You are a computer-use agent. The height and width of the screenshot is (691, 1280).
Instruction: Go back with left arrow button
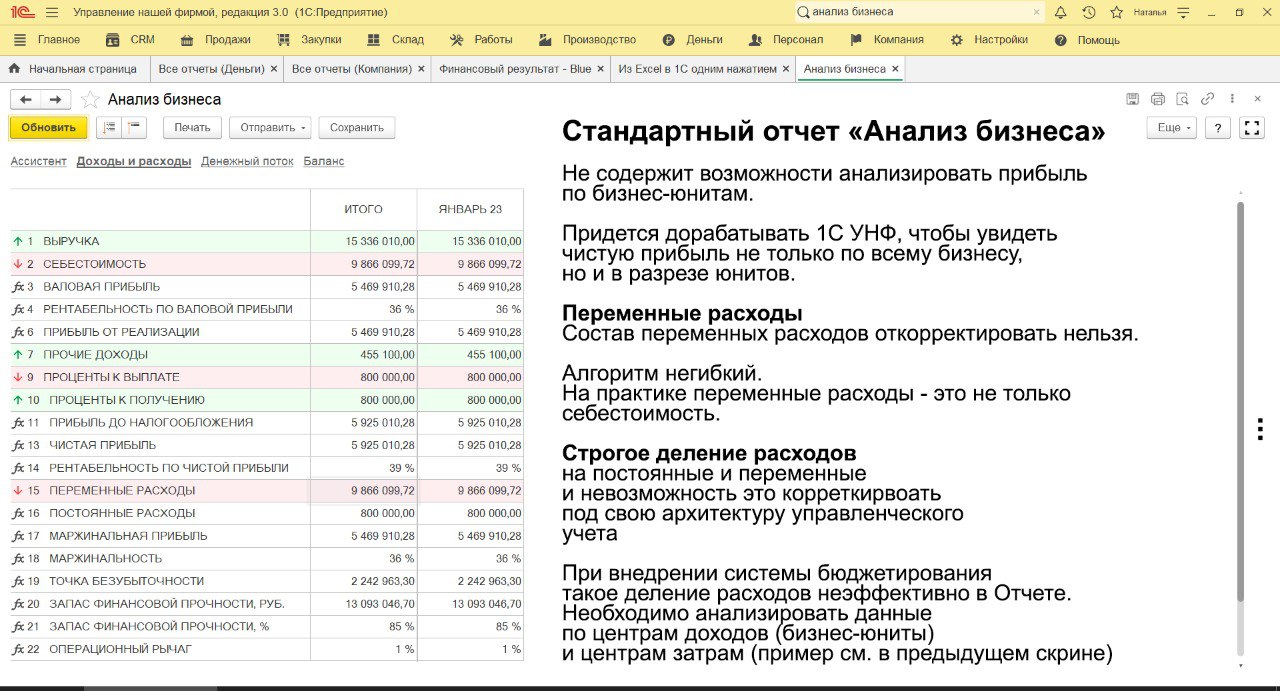(26, 99)
